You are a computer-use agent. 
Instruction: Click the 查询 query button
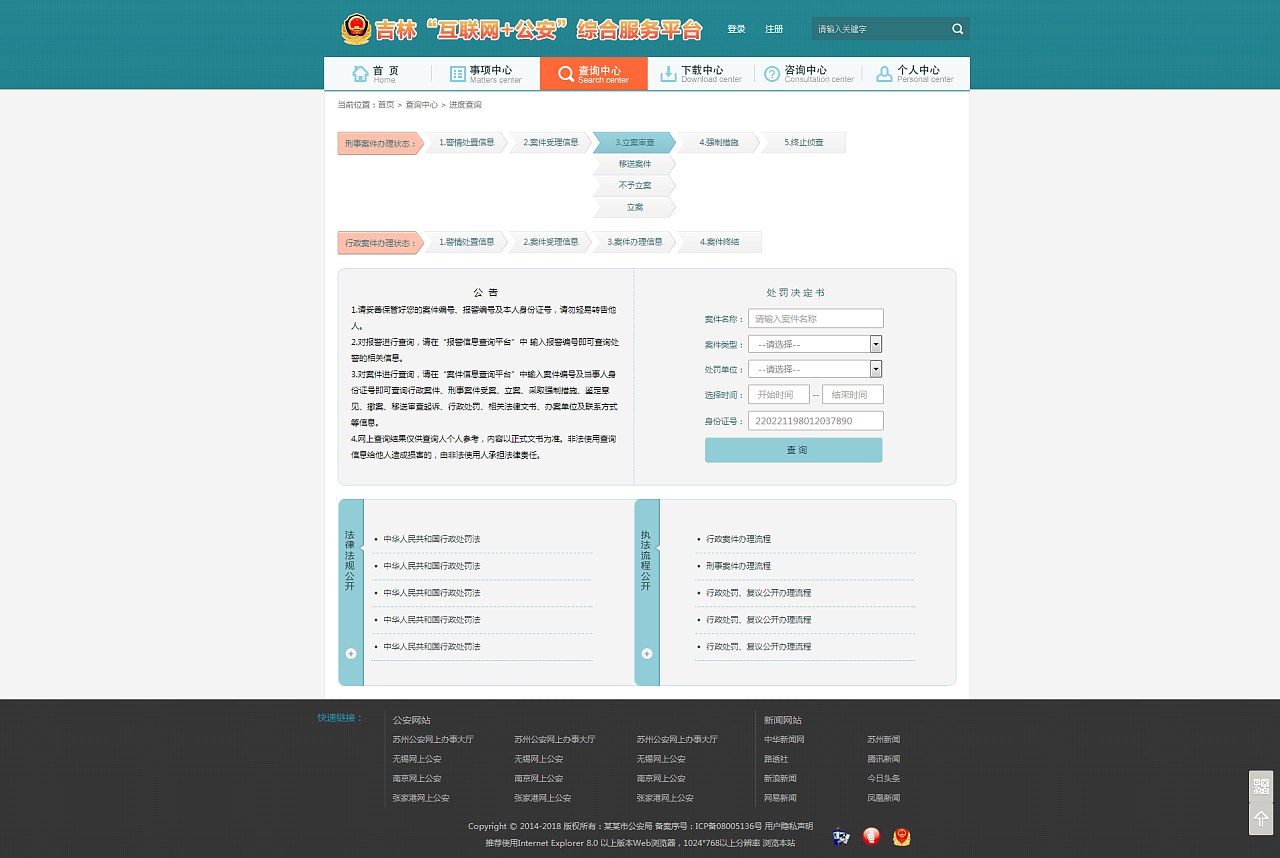[794, 450]
